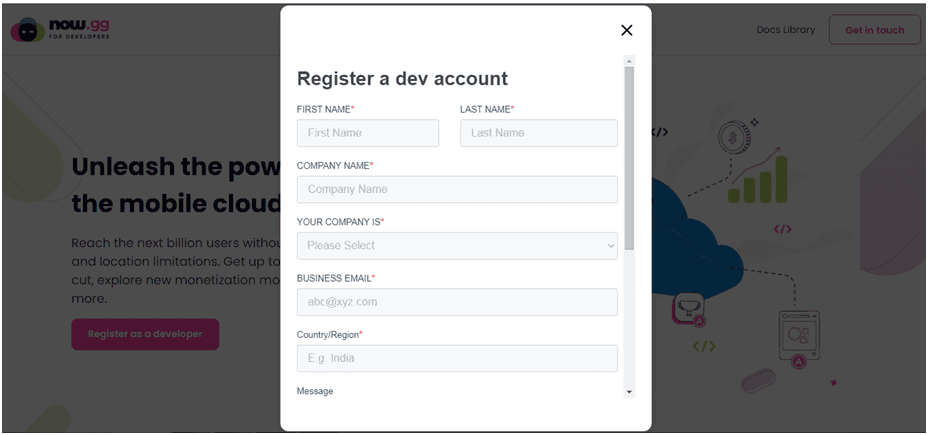Click the form scrollbar down arrow
Viewport: 928px width, 435px height.
click(x=629, y=392)
